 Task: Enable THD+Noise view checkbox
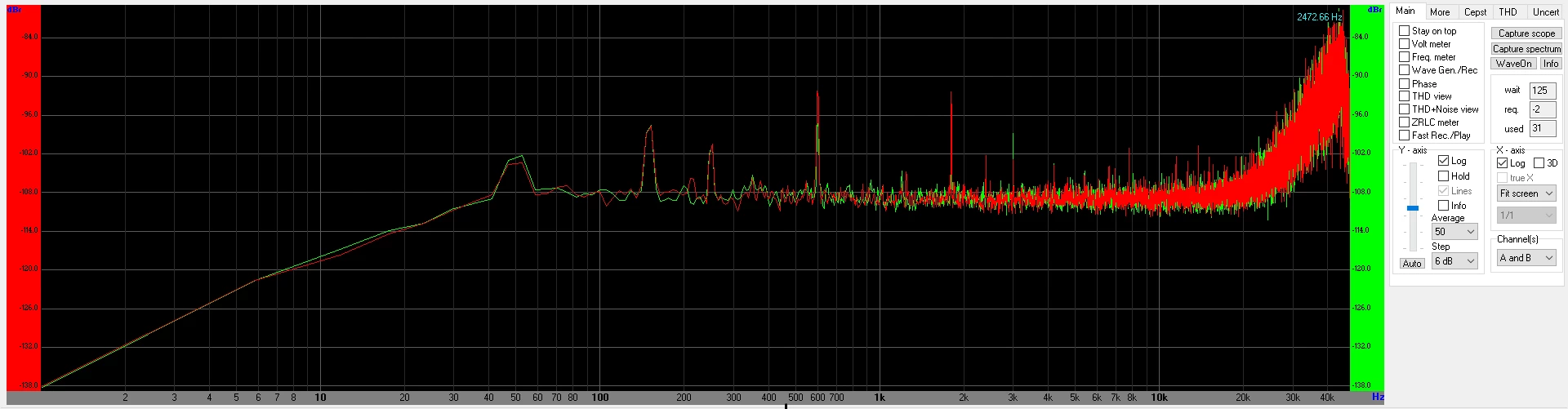tap(1405, 109)
